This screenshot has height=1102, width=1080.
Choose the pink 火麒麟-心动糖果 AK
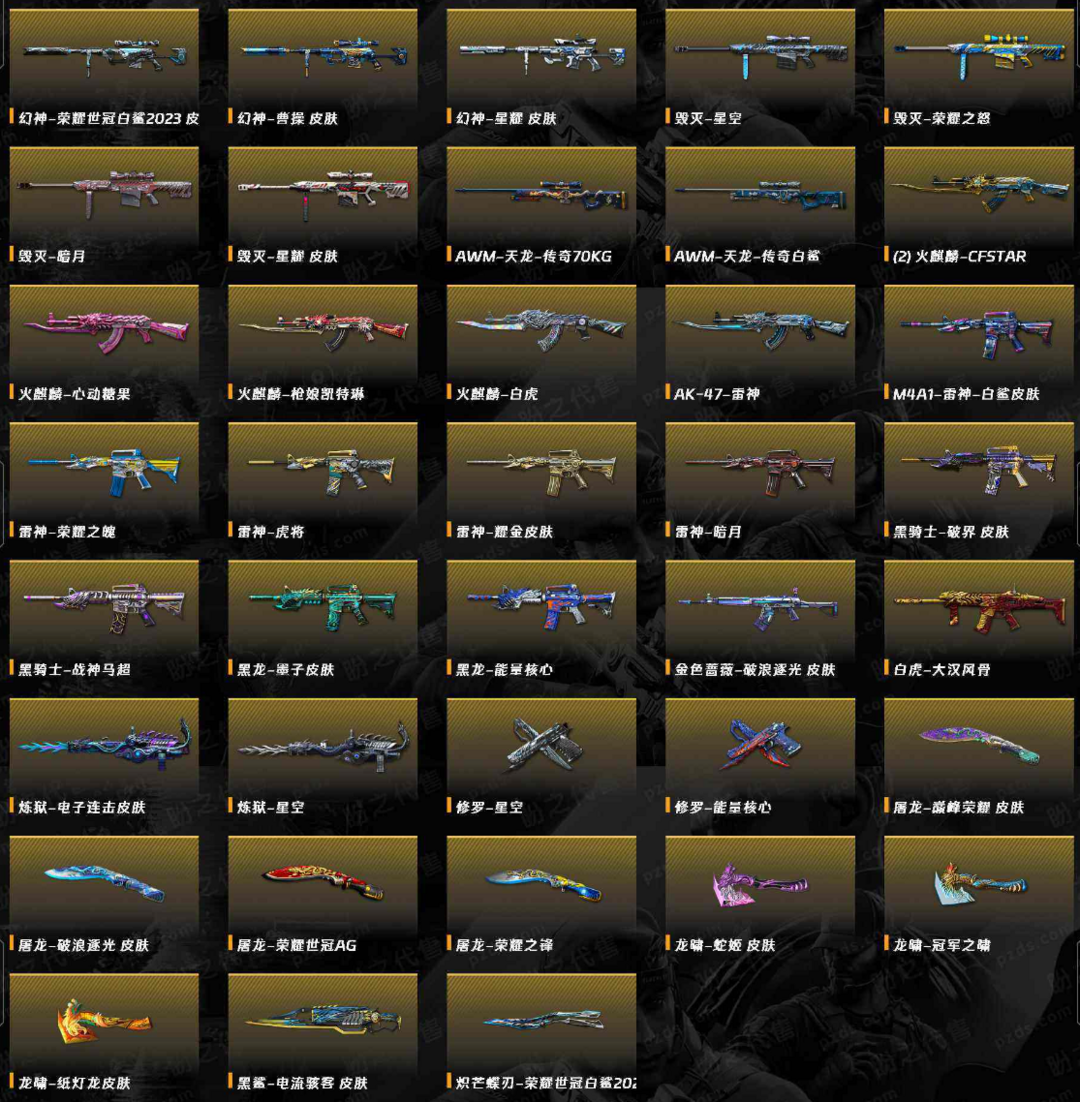click(x=104, y=344)
